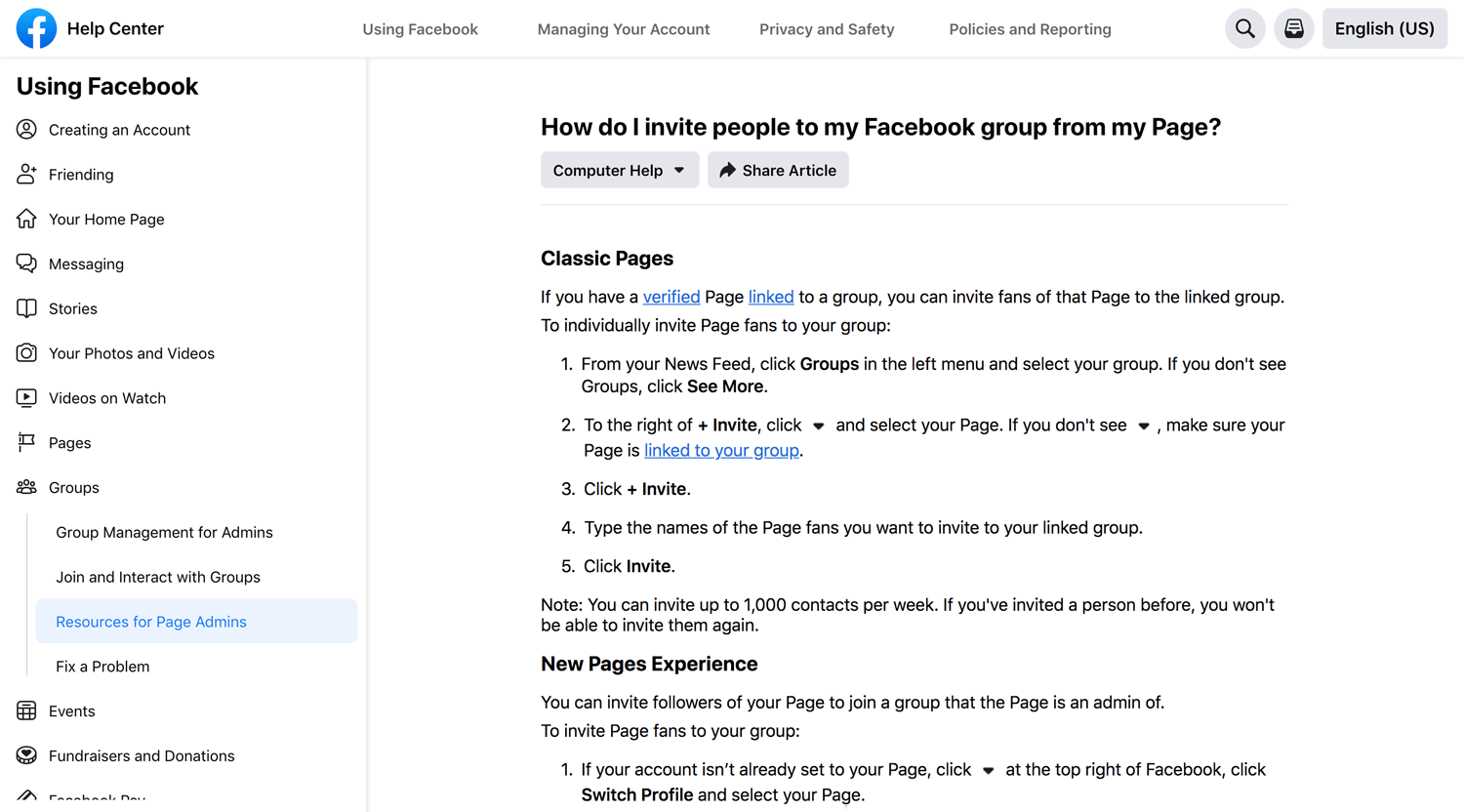Click the New Pages Experience heading
Image resolution: width=1464 pixels, height=812 pixels.
(x=649, y=664)
